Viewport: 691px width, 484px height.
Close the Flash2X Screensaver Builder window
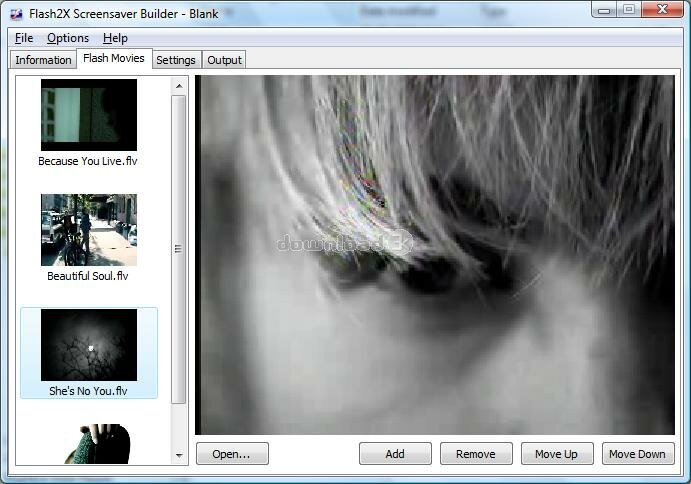coord(662,10)
